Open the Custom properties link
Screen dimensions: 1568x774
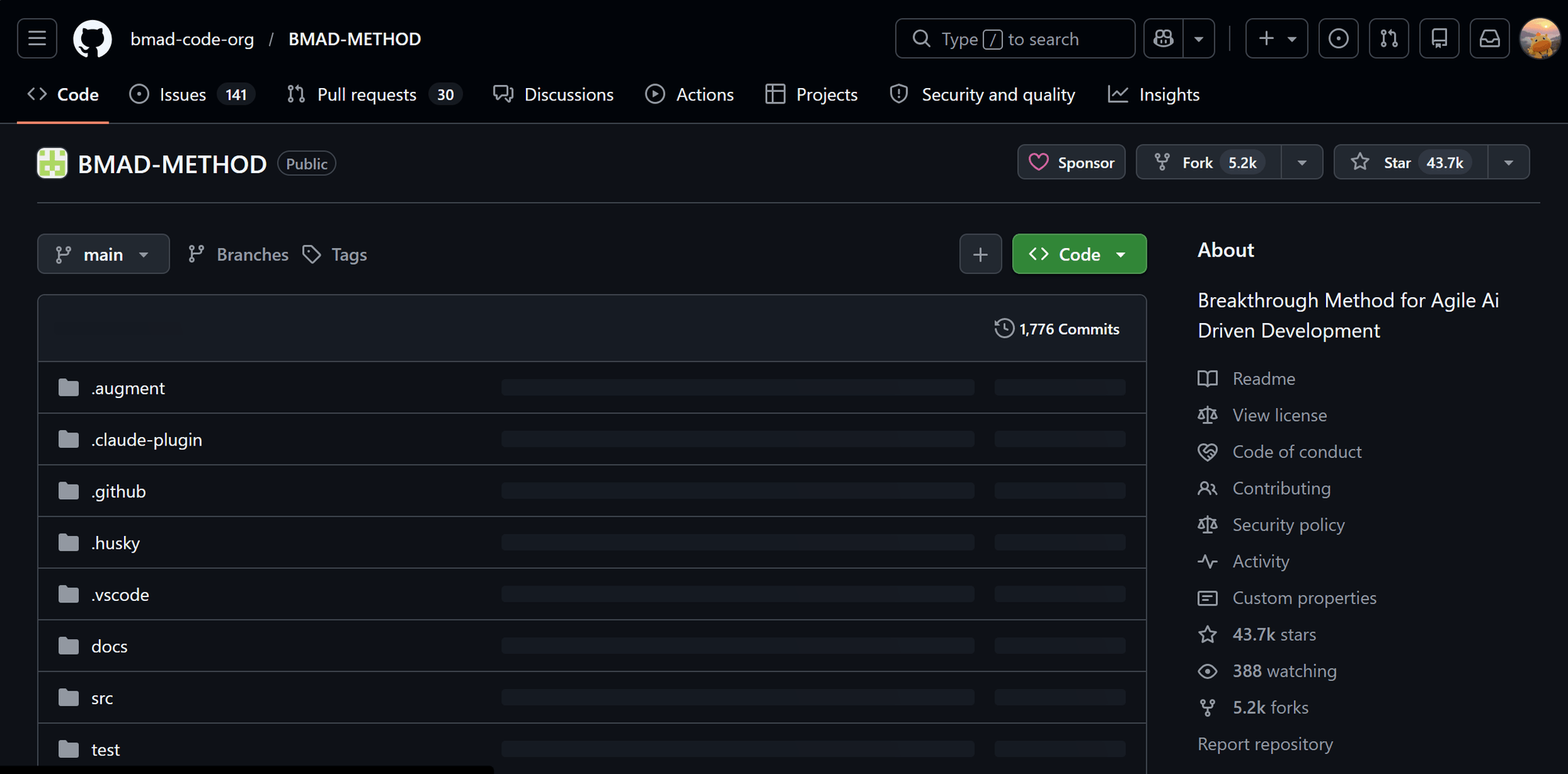coord(1305,598)
